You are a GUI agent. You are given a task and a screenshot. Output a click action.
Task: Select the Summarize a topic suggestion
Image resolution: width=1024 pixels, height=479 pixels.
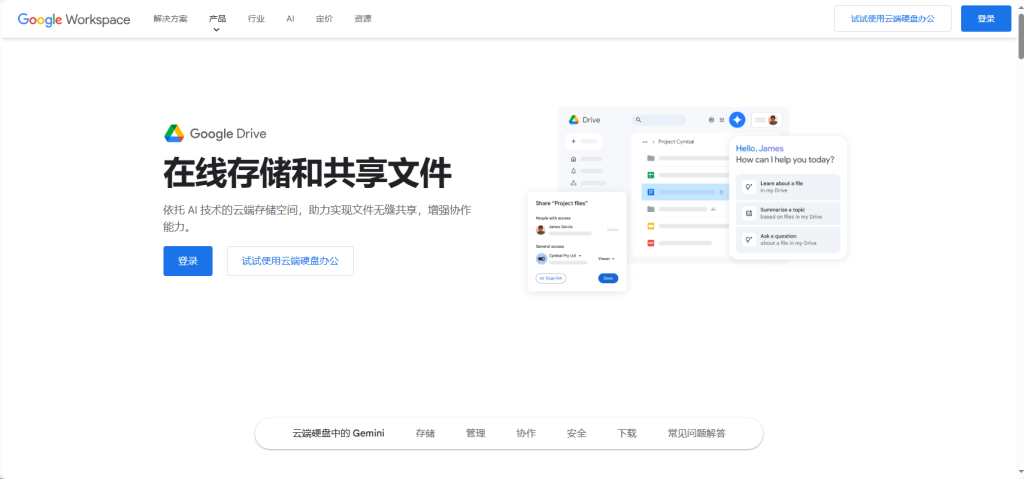point(788,213)
